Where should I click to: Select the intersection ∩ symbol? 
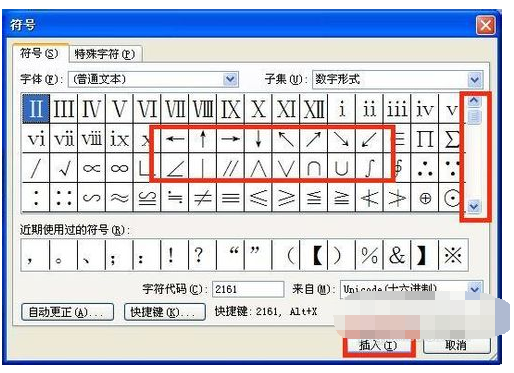point(314,168)
